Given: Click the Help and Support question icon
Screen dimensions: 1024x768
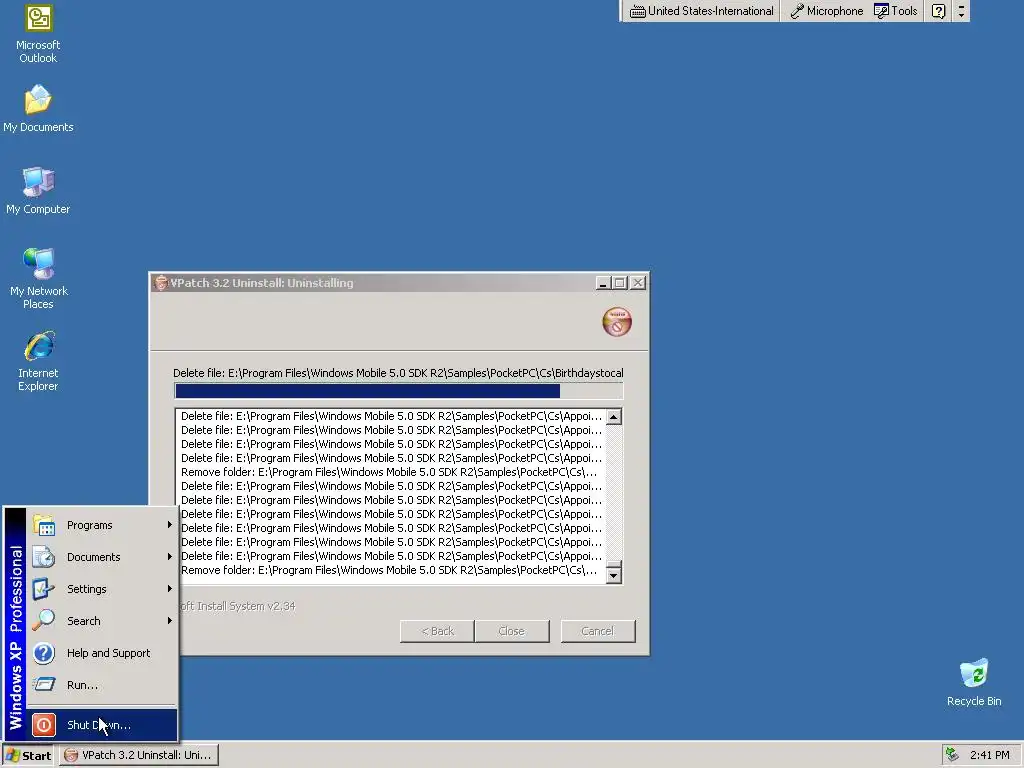Looking at the screenshot, I should (x=44, y=653).
